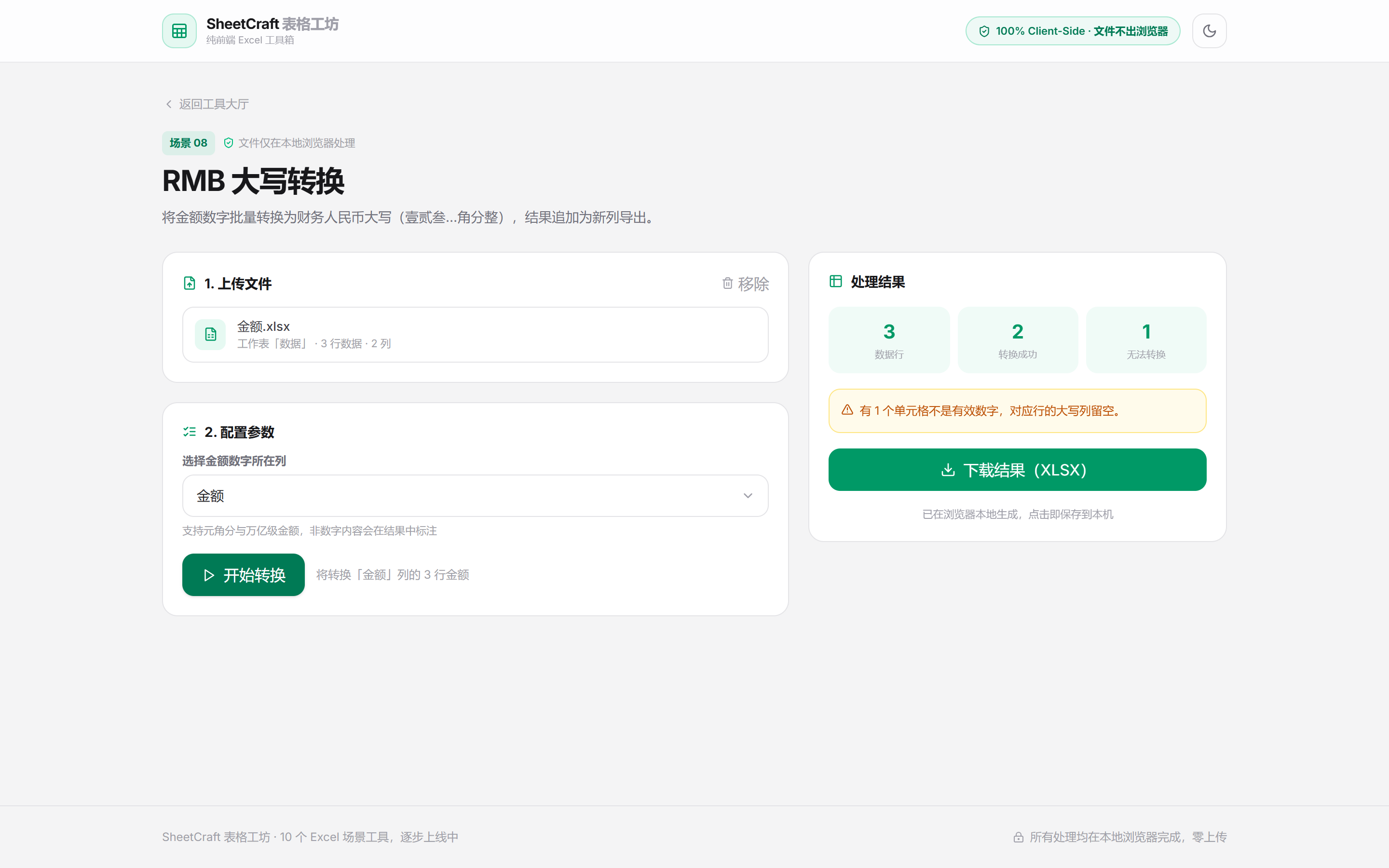
Task: Click the 数据行 count card showing 3
Action: [889, 340]
